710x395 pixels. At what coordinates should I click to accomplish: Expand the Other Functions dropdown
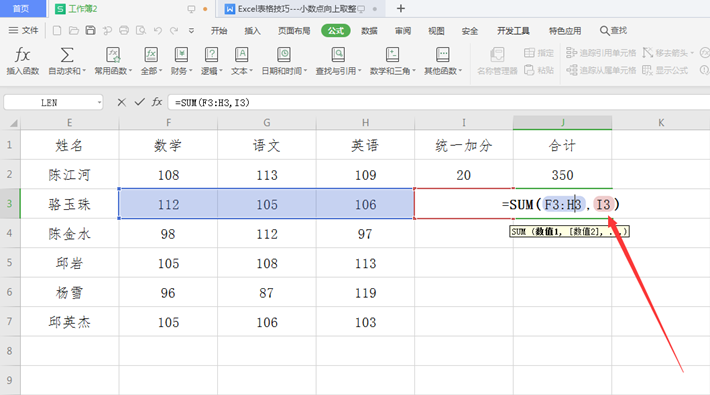tap(443, 71)
